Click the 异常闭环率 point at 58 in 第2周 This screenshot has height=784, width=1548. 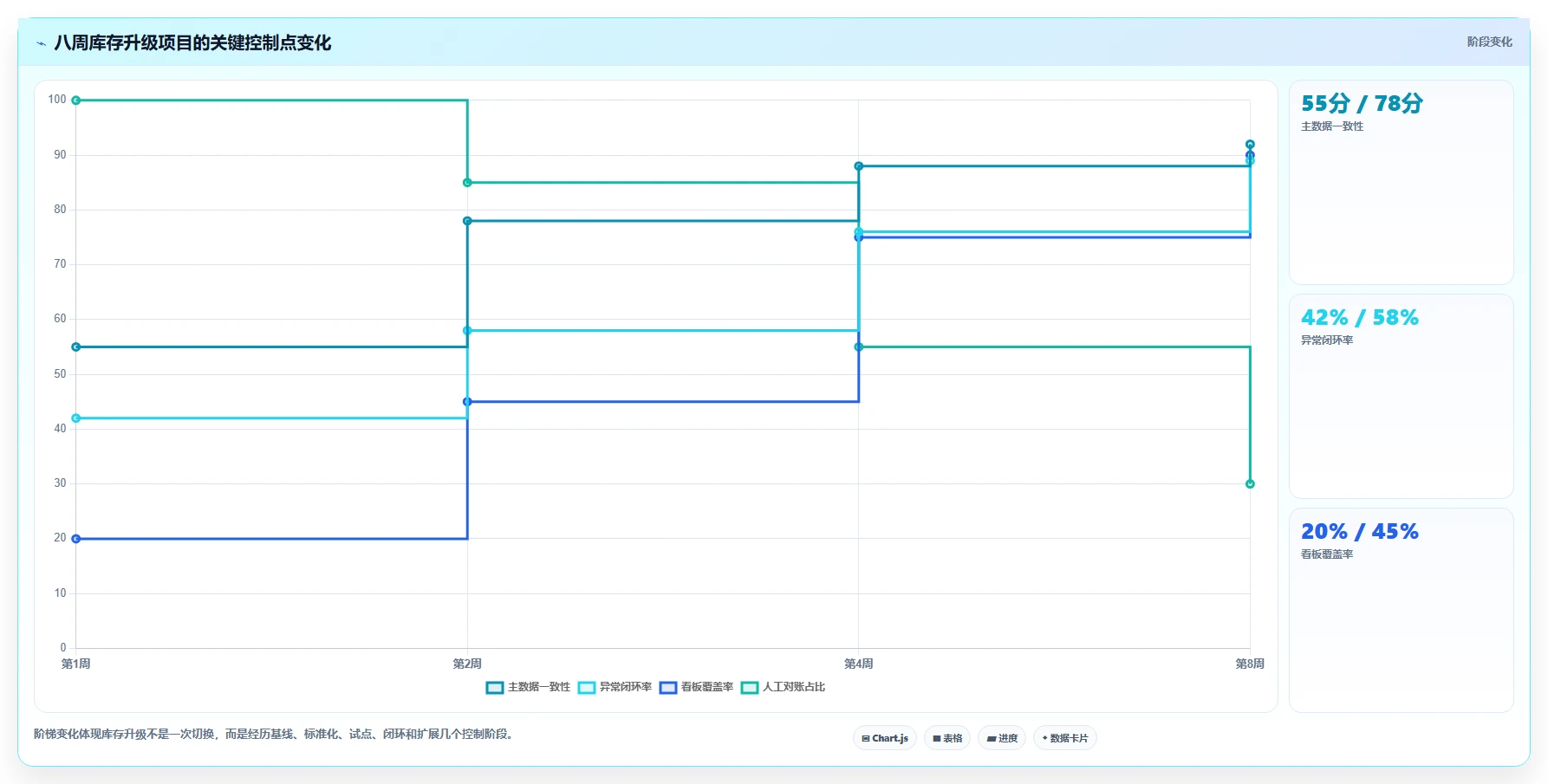click(467, 331)
